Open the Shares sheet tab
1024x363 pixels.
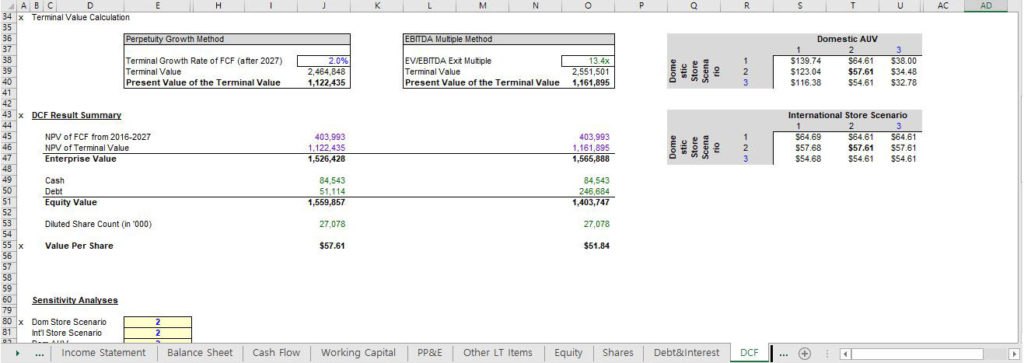[618, 353]
